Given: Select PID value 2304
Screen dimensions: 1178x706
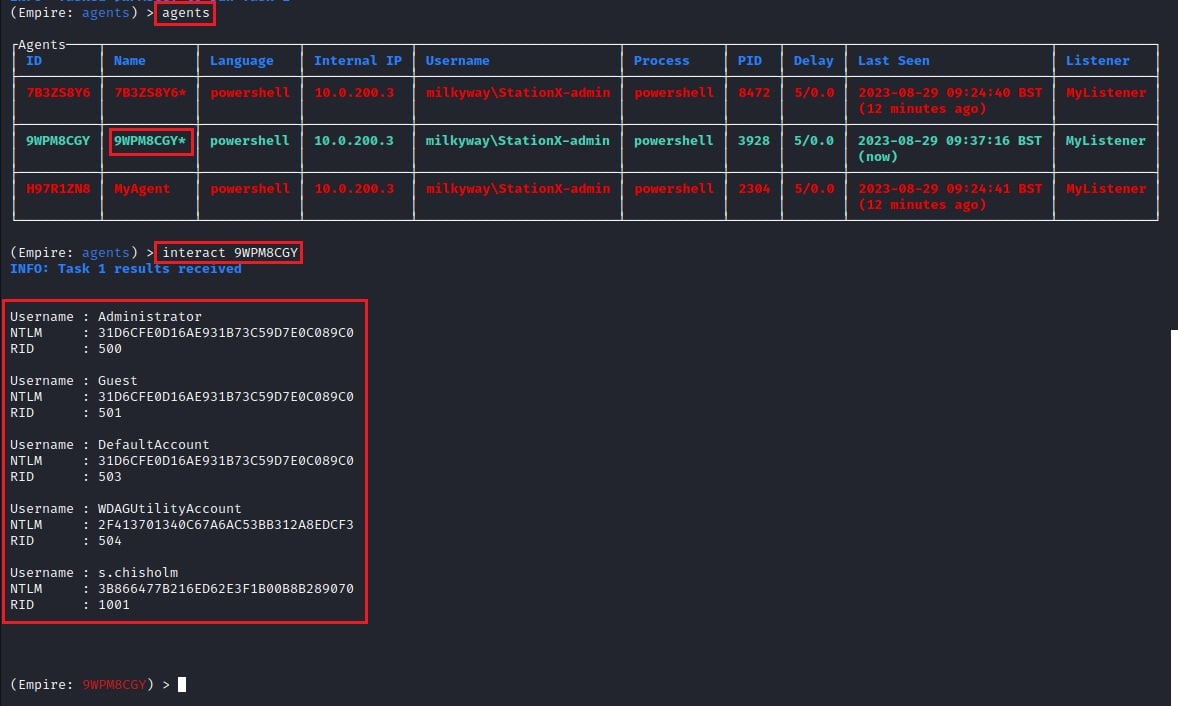Looking at the screenshot, I should (754, 189).
